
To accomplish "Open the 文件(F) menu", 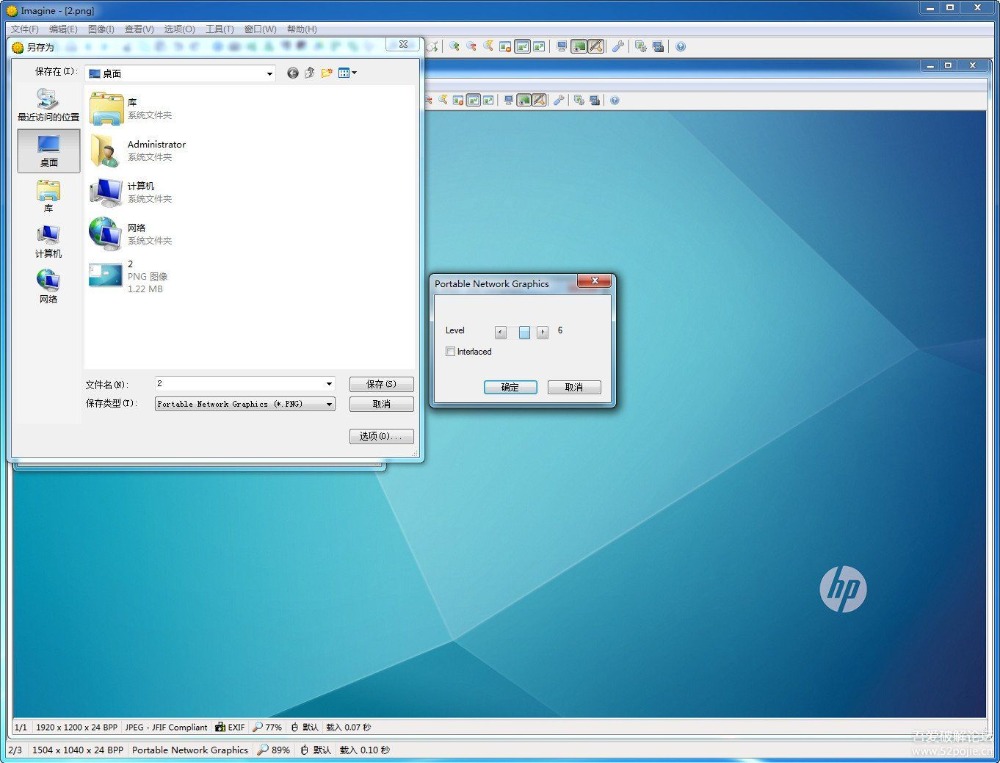I will (24, 29).
